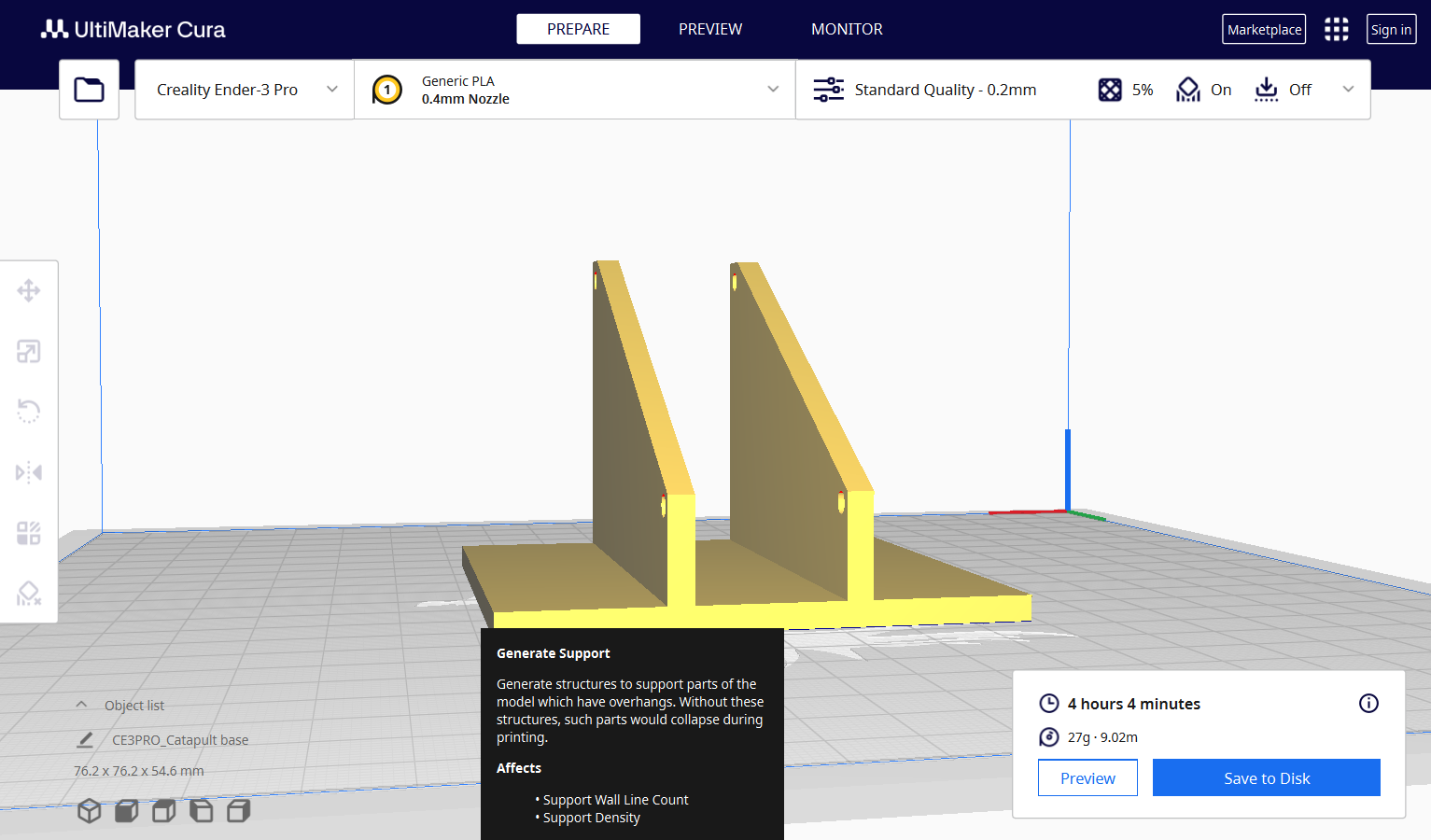This screenshot has width=1431, height=840.
Task: Select the Scale tool
Action: point(29,351)
